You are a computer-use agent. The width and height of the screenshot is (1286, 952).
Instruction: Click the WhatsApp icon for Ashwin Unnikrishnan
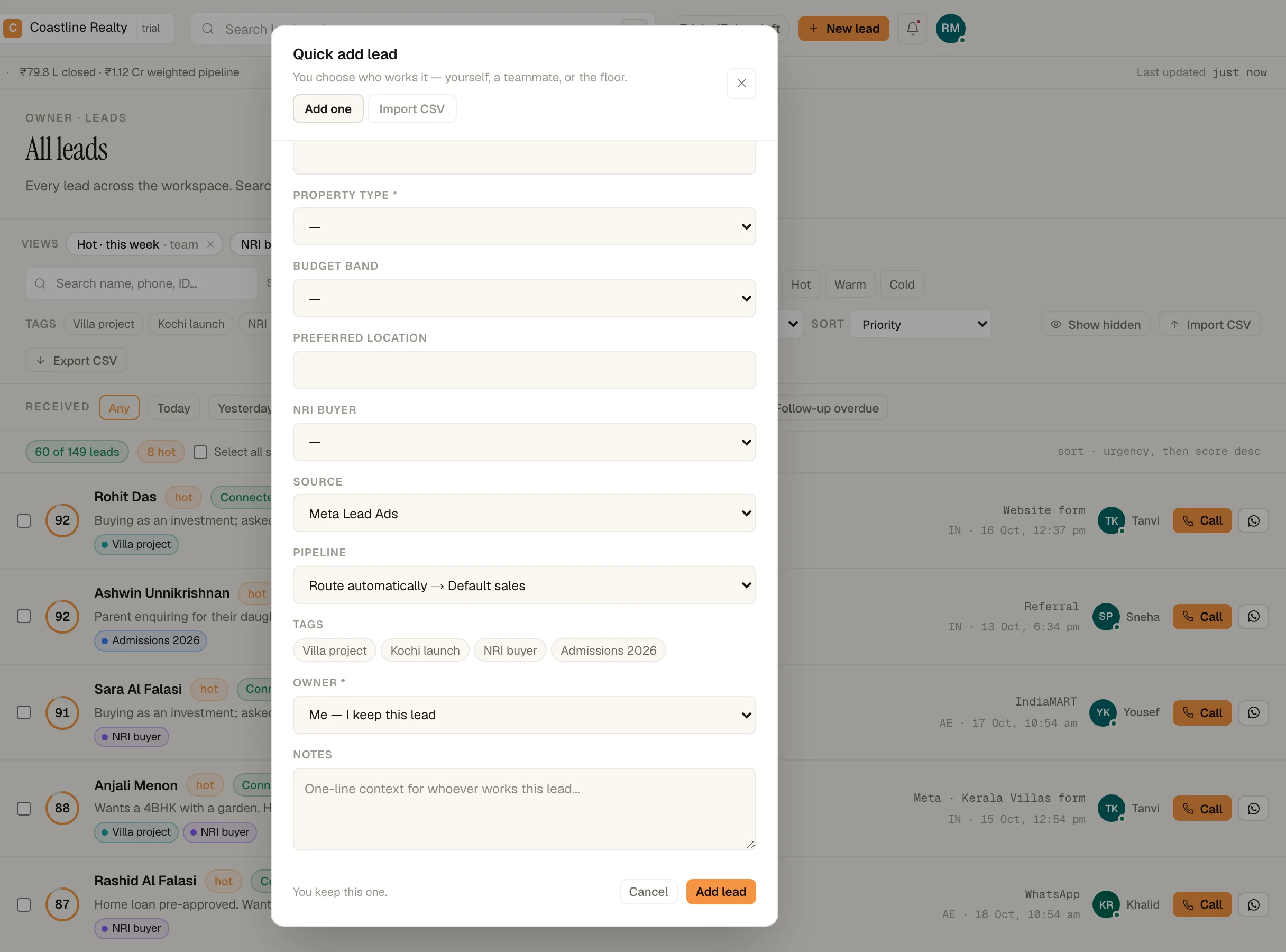pos(1253,617)
